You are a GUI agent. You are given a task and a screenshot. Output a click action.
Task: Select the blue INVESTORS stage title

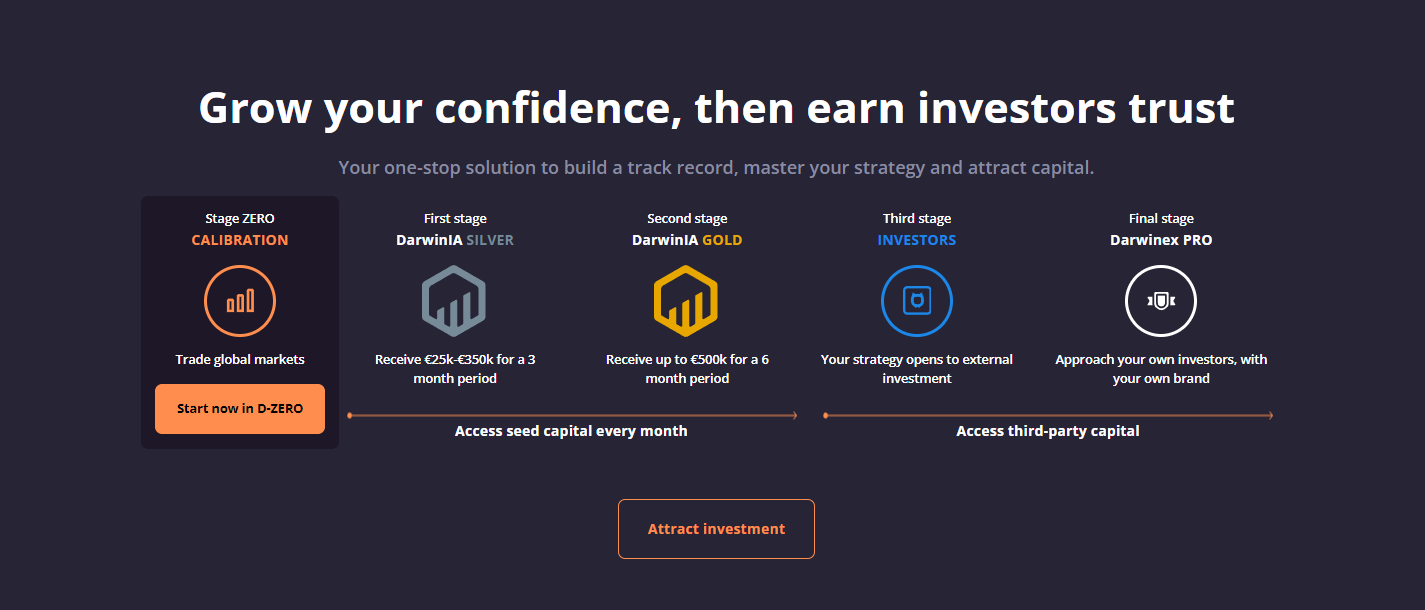(x=917, y=240)
